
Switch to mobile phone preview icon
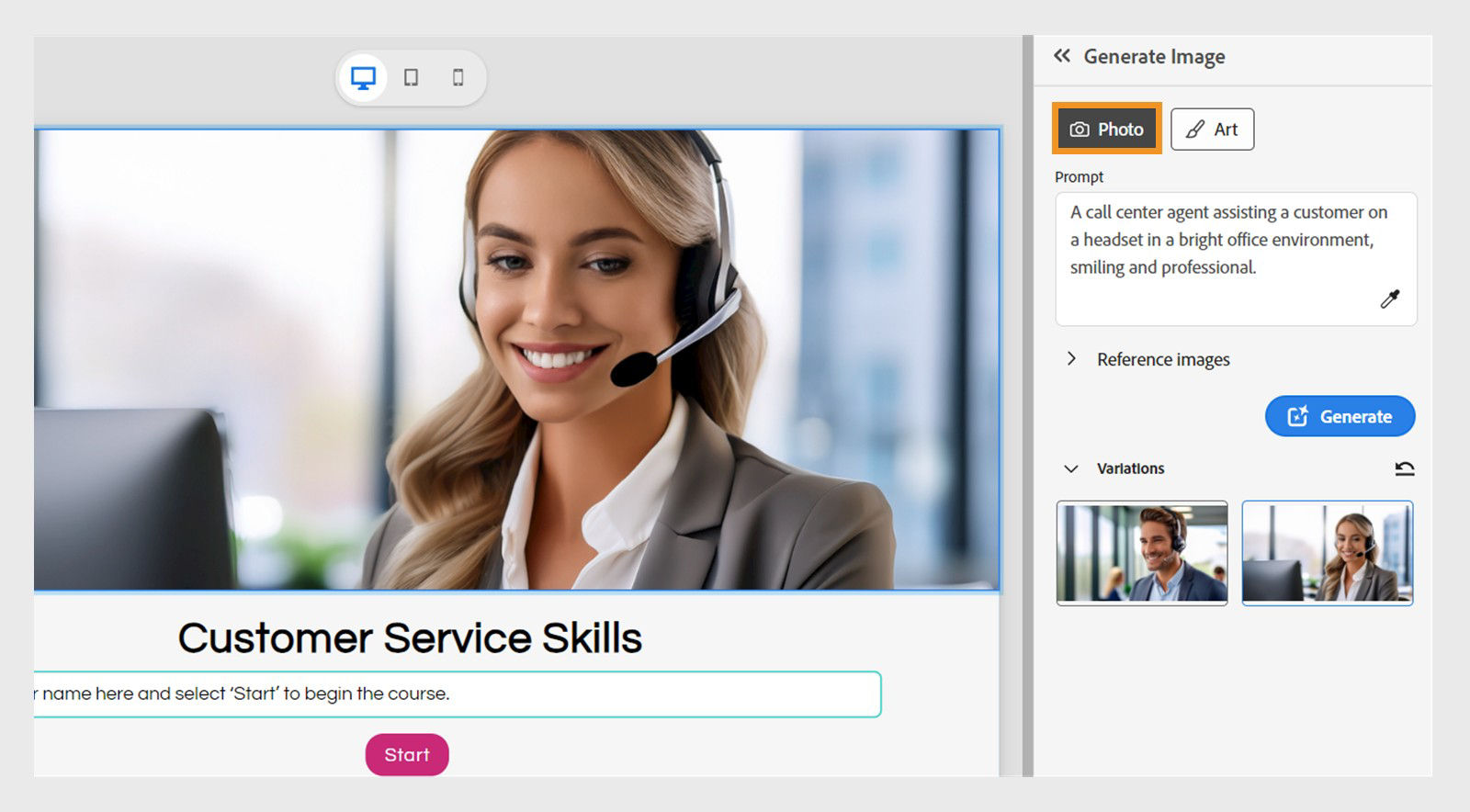tap(458, 78)
